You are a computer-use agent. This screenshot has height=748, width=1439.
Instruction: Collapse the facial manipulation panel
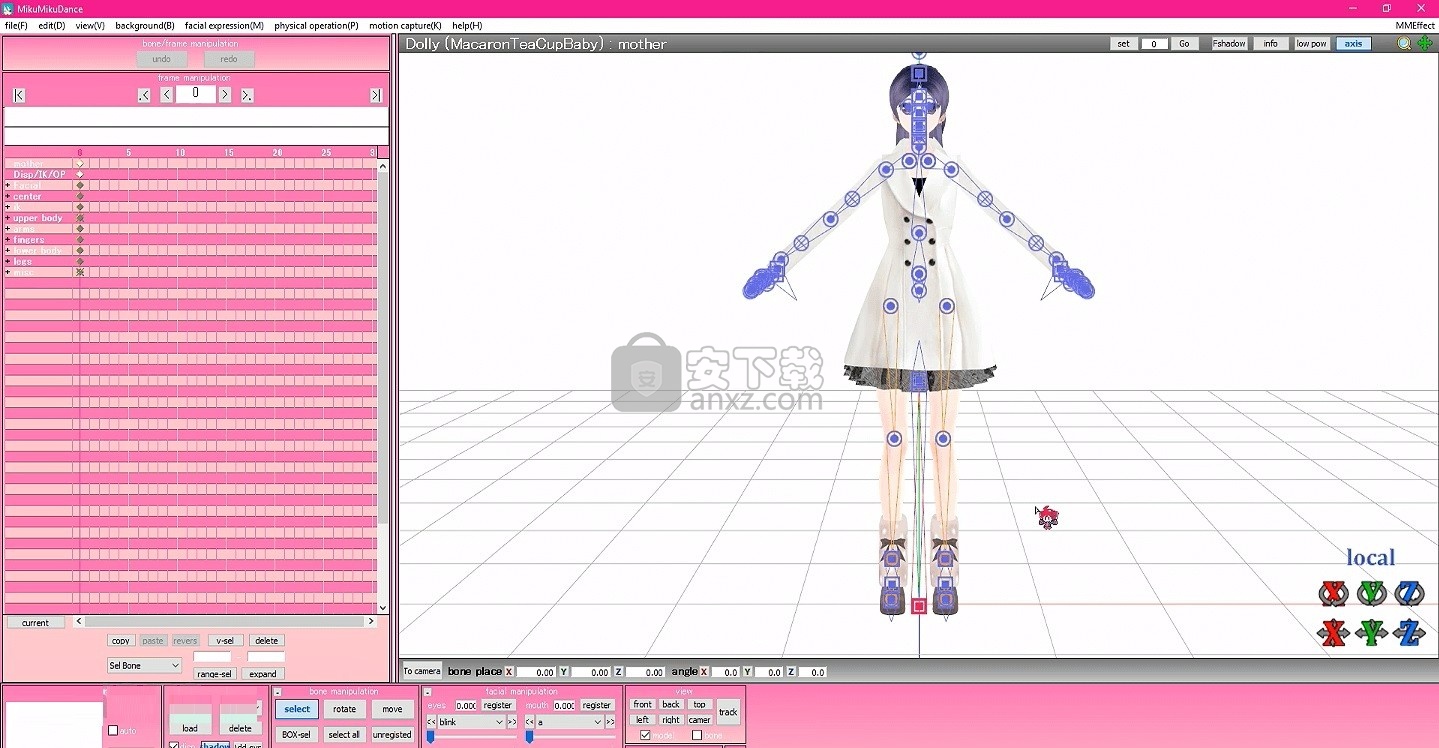[428, 692]
